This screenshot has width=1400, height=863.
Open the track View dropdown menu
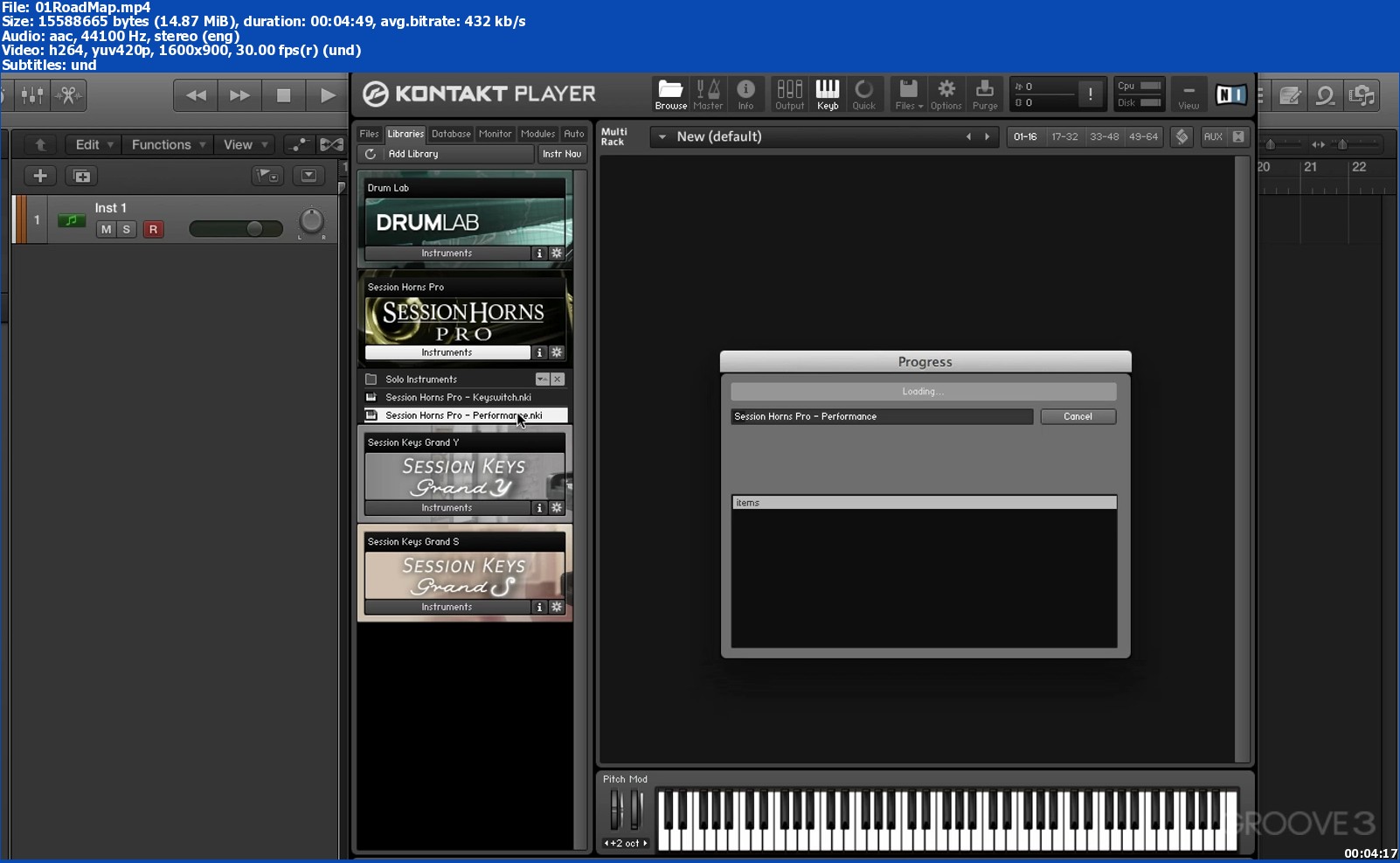point(246,144)
